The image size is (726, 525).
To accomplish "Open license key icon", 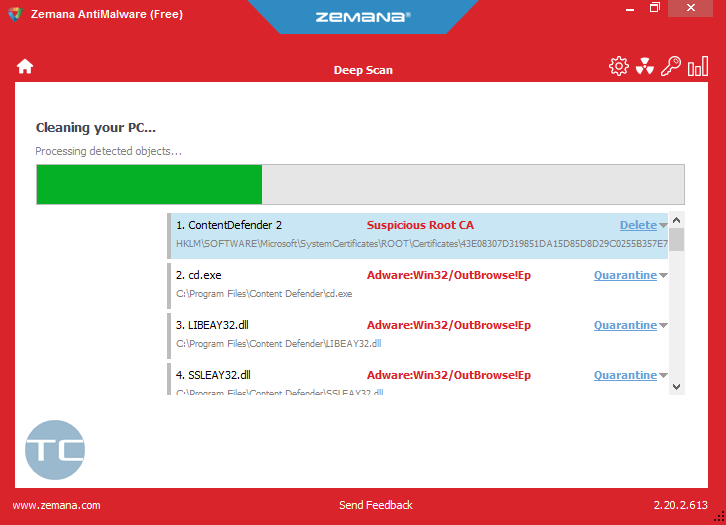I will pos(671,66).
